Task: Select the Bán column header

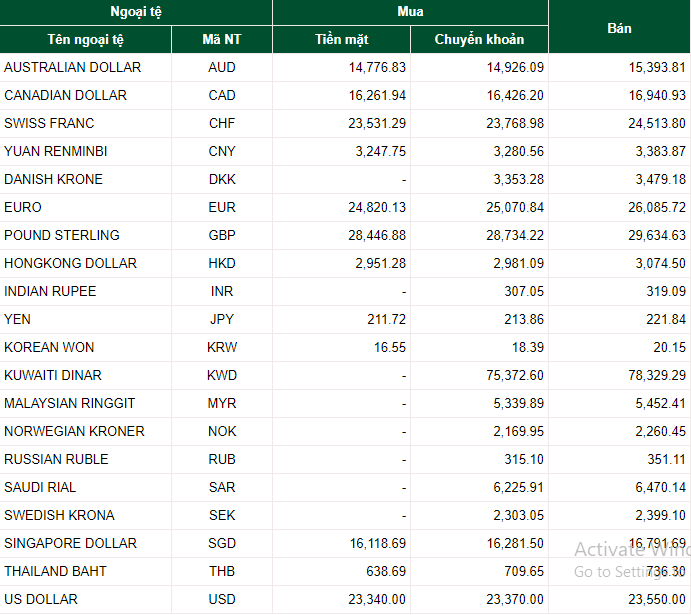Action: [x=619, y=28]
